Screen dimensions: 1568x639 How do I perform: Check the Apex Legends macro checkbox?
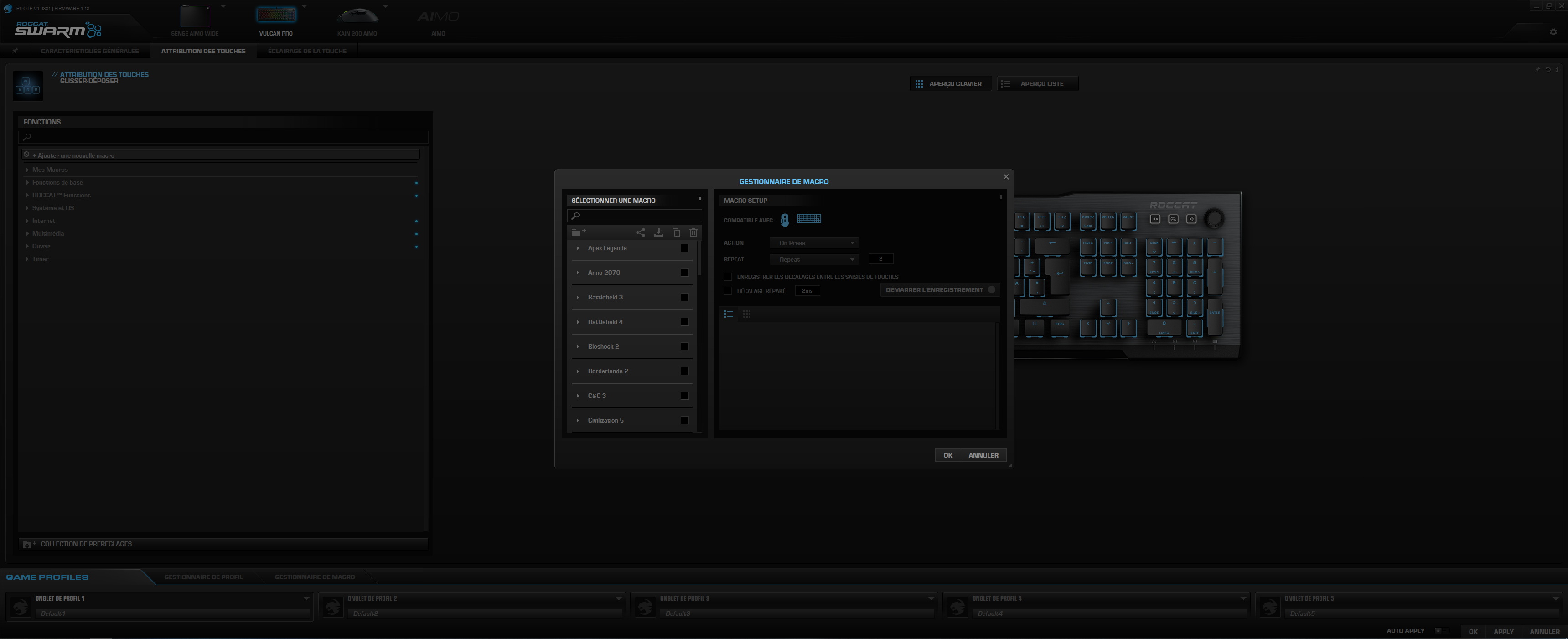pyautogui.click(x=684, y=247)
